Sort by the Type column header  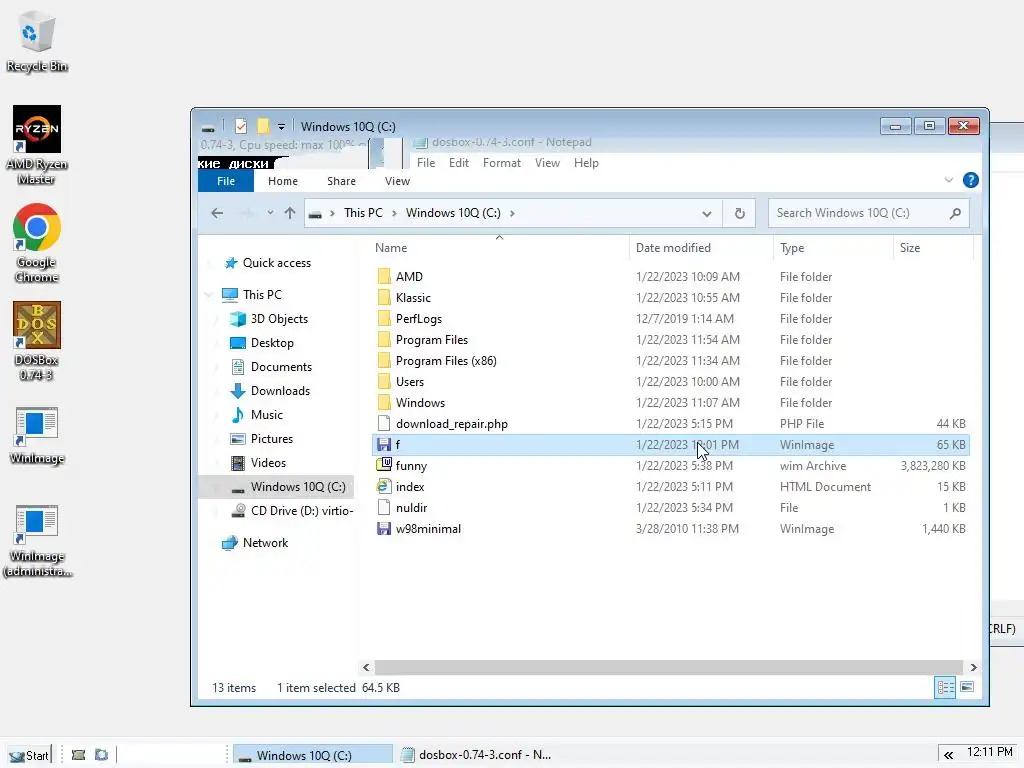(832, 248)
